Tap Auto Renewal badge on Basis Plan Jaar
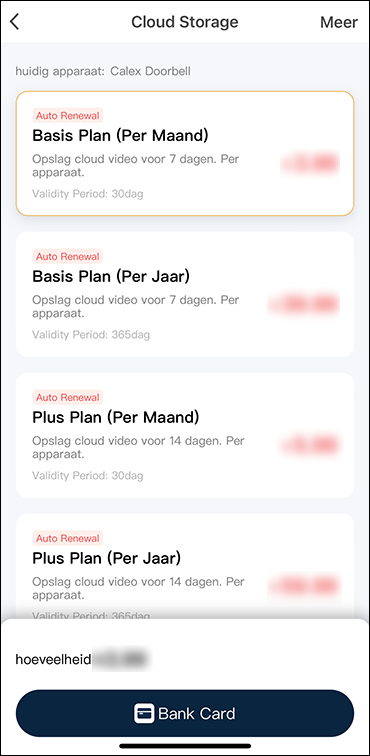 68,256
